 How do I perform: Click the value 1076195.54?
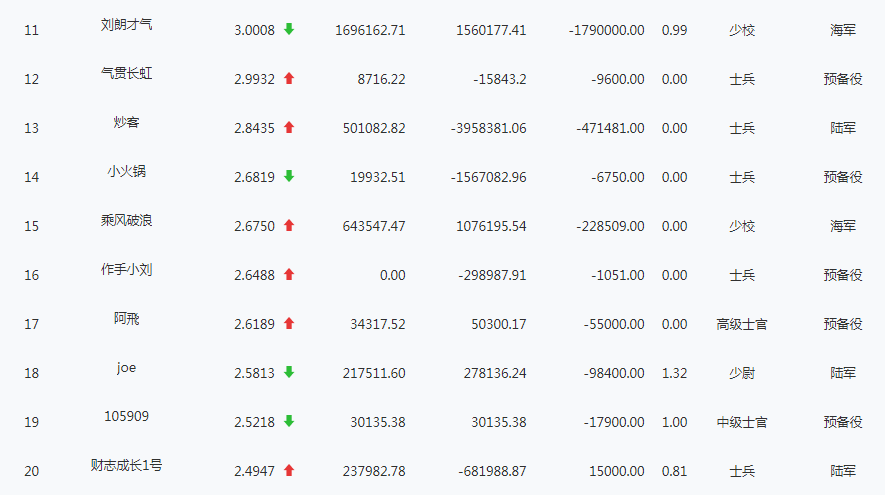(491, 227)
